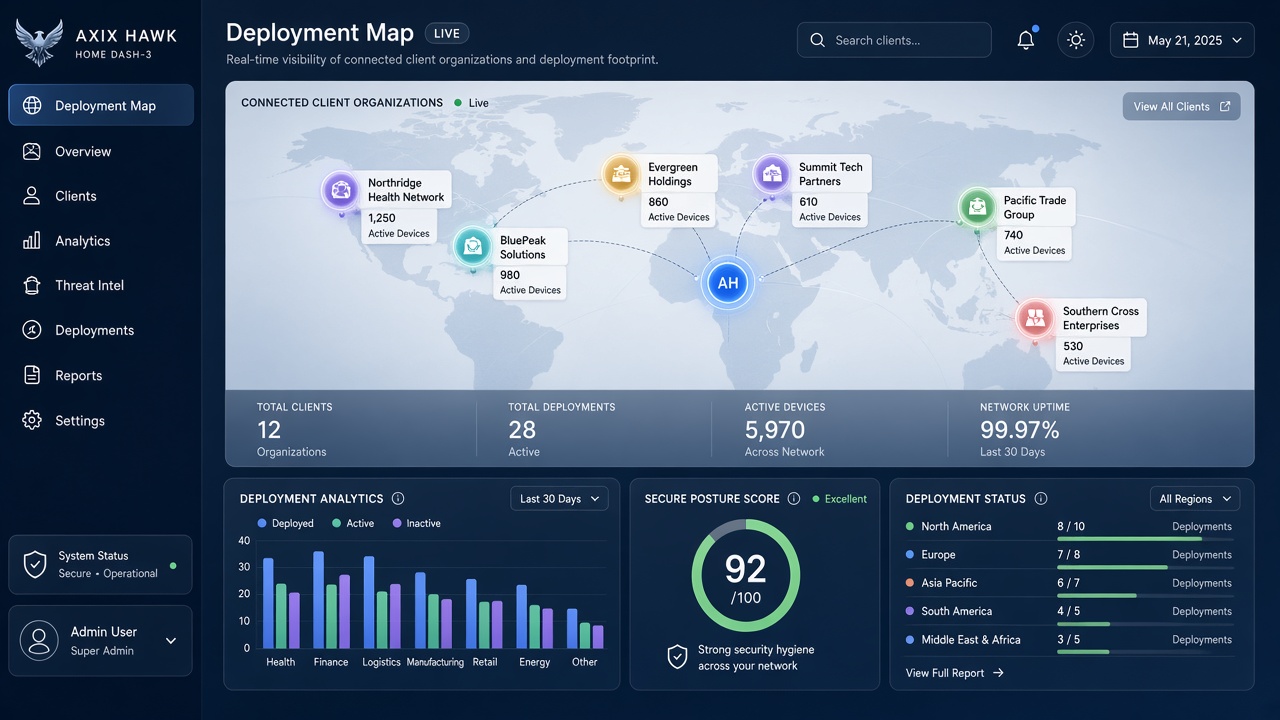Focus the Search clients field
Screen dimensions: 1280x720
pos(894,40)
